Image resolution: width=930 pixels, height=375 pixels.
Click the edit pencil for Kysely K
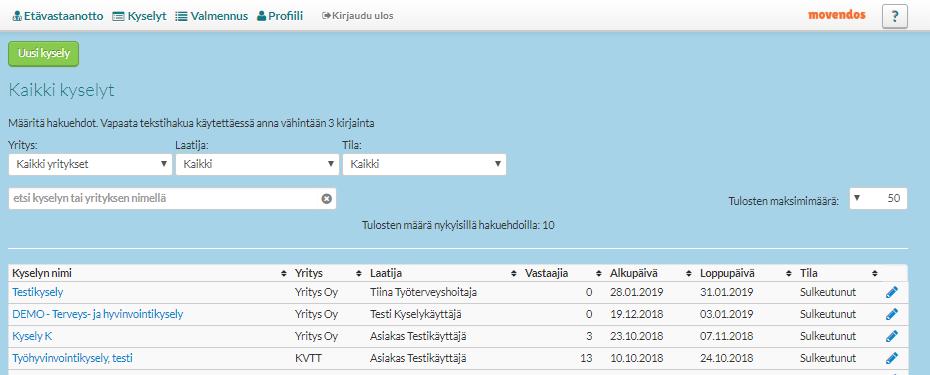(x=892, y=336)
